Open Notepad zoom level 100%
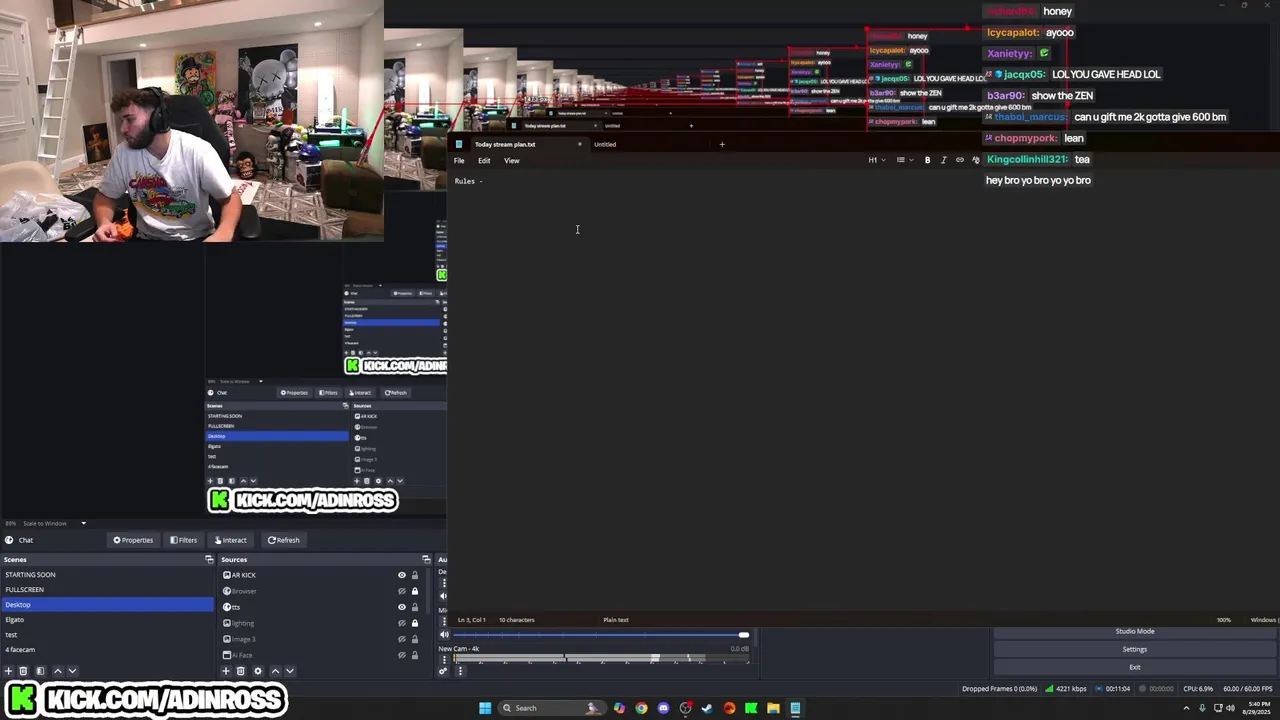This screenshot has height=720, width=1280. (1223, 620)
